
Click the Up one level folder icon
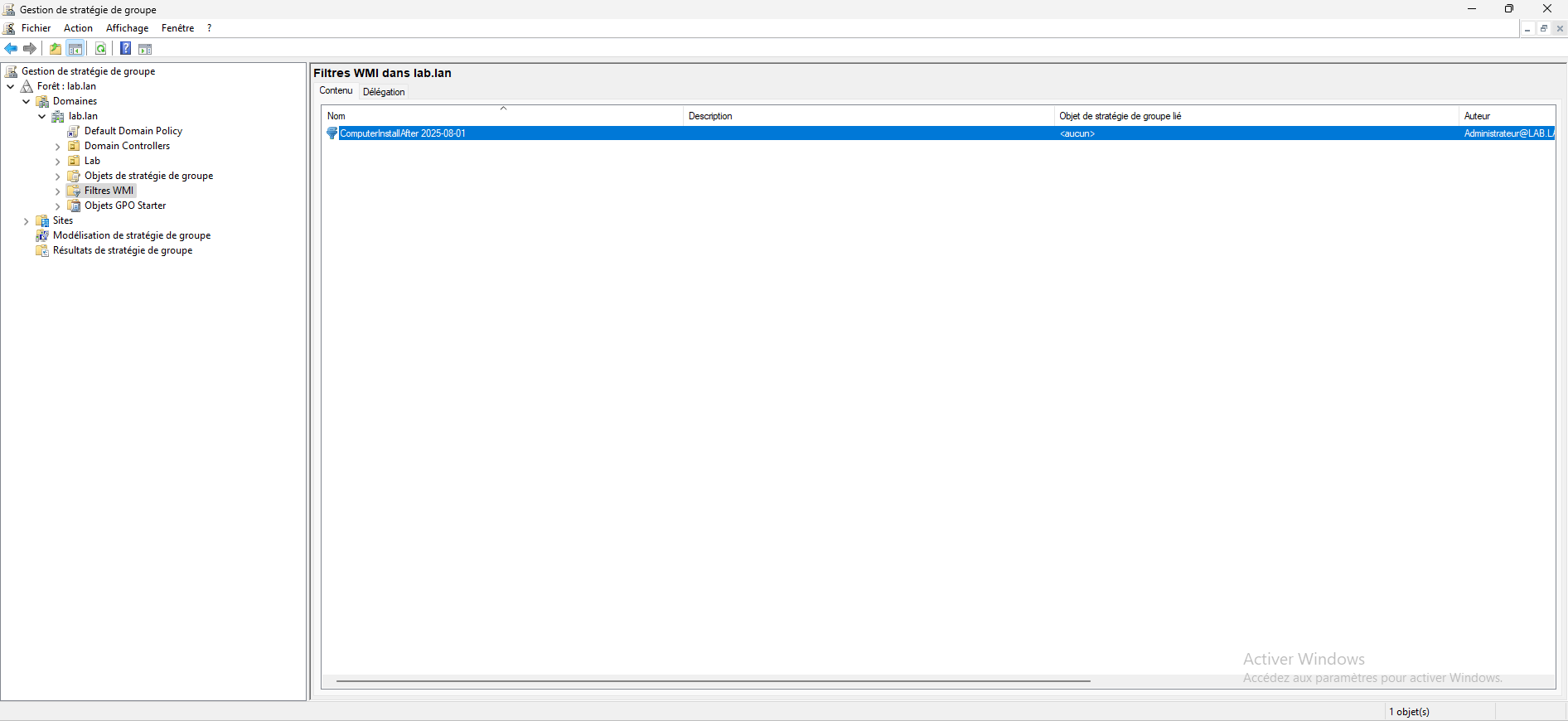click(56, 49)
